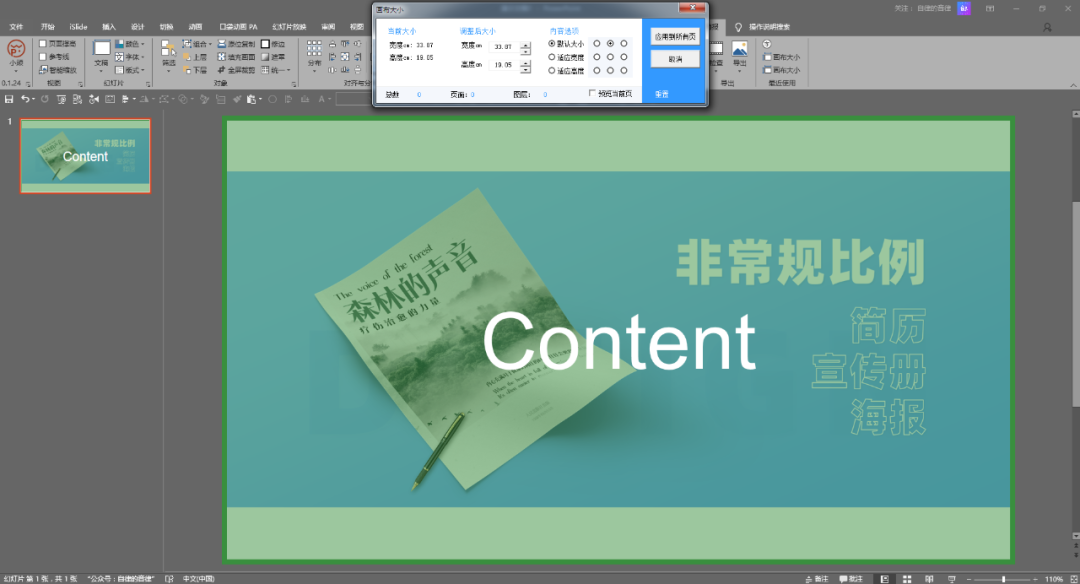
Task: Enable the 参考线 guides checkbox
Action: [x=43, y=57]
